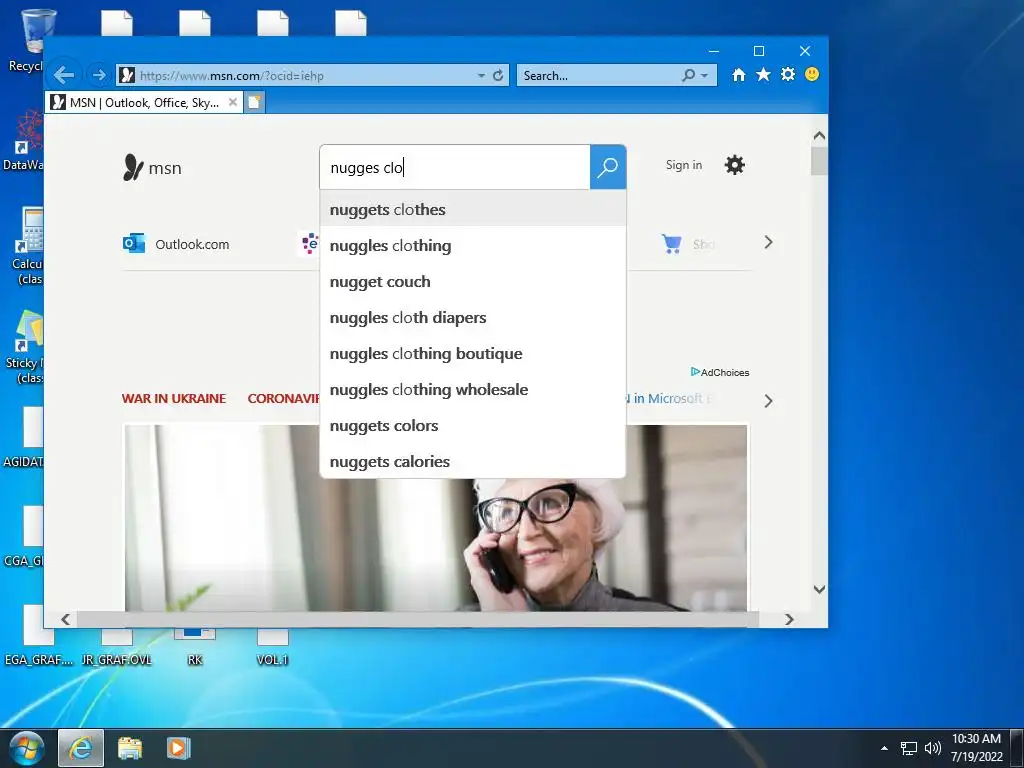Open the Outlook.com icon
The width and height of the screenshot is (1024, 768).
[134, 244]
